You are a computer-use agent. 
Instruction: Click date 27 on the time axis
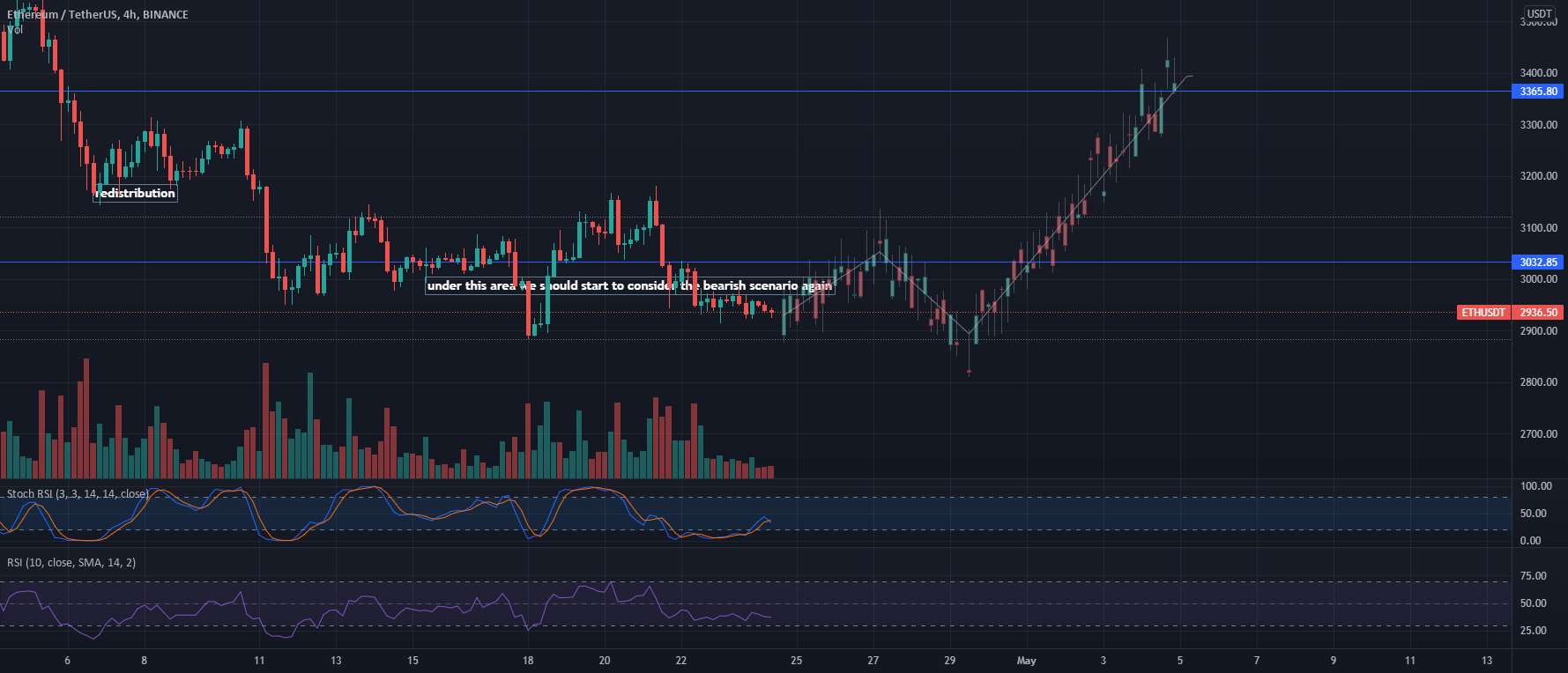click(x=873, y=661)
